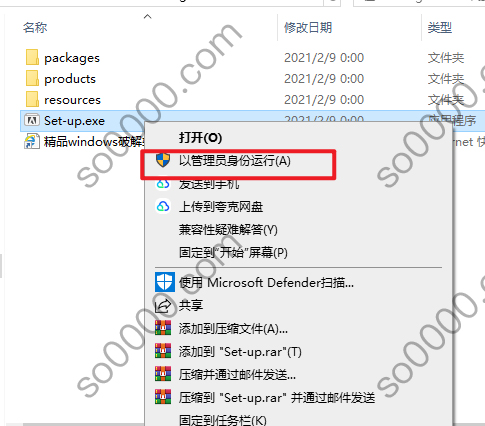Click the resources folder icon
Viewport: 485px width, 426px height.
click(32, 99)
